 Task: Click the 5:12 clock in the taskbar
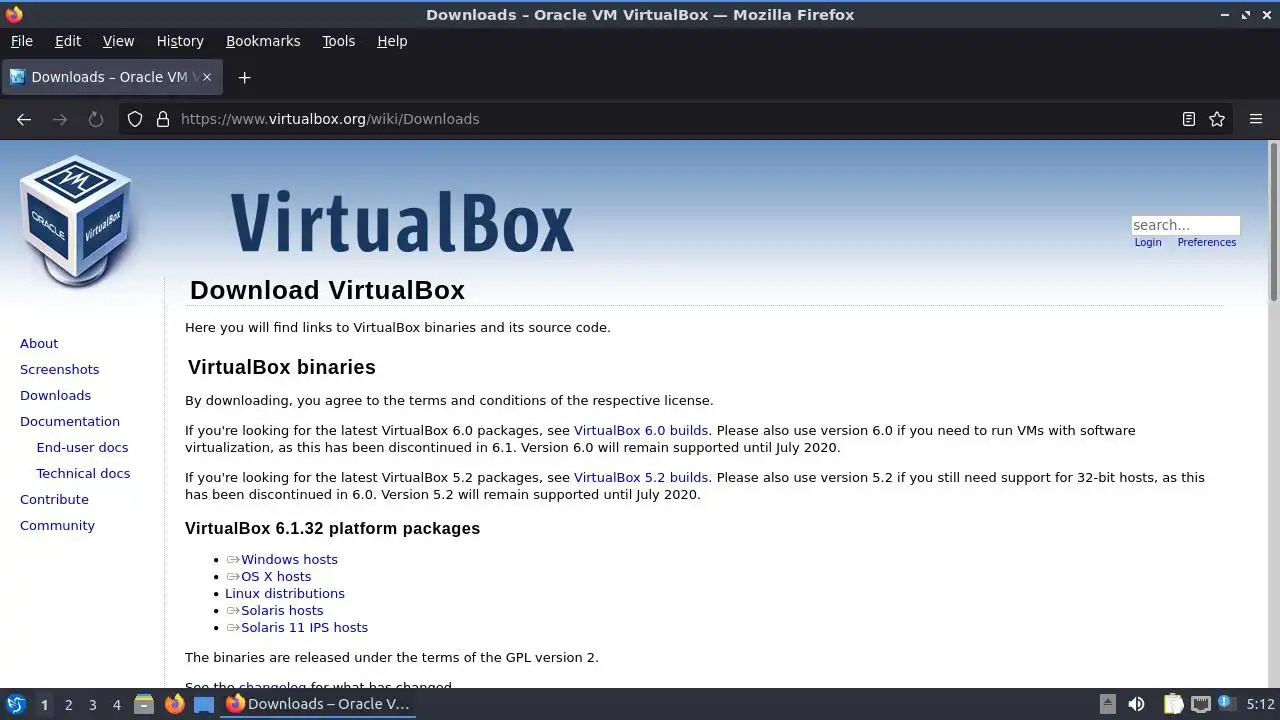1260,704
